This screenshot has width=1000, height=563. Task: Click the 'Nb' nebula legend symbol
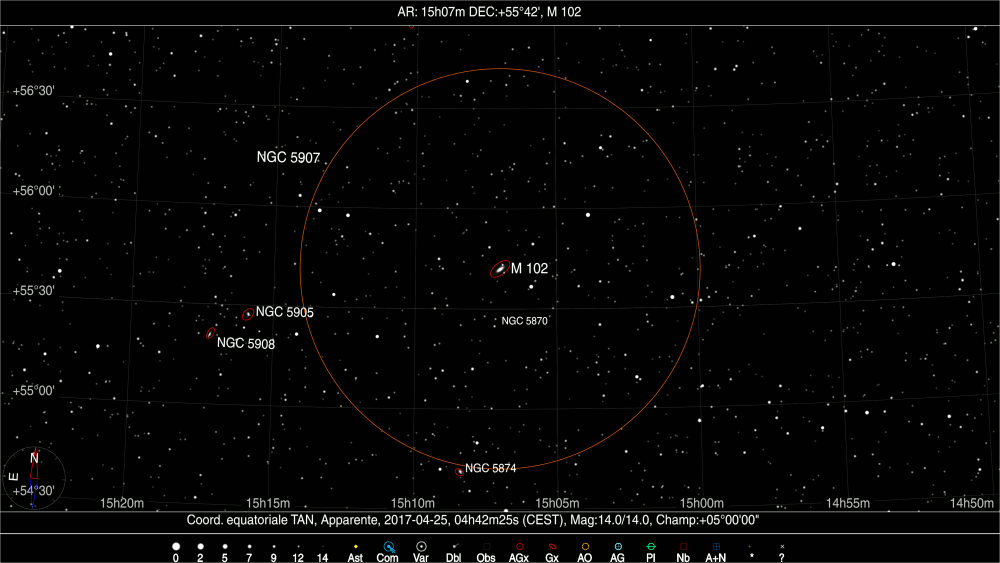tap(683, 547)
